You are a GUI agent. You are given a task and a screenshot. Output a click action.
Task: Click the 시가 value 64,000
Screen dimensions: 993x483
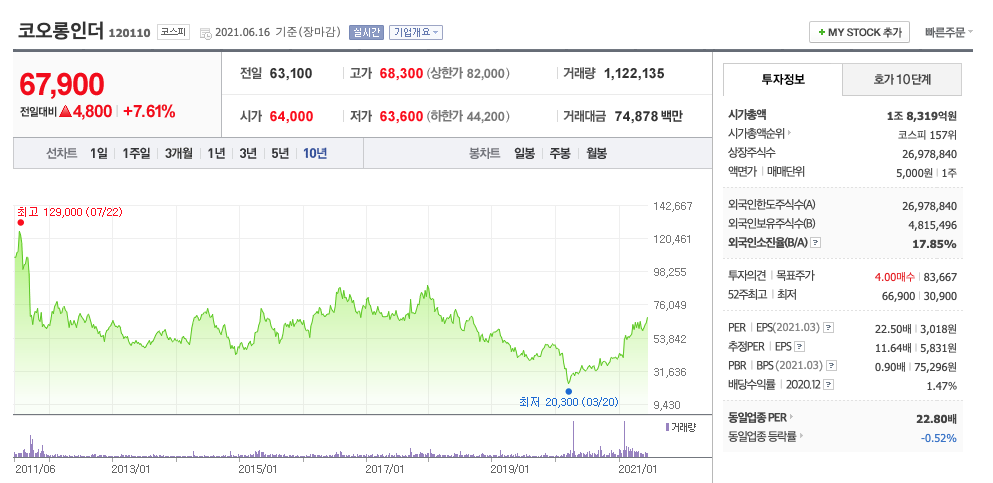[291, 116]
